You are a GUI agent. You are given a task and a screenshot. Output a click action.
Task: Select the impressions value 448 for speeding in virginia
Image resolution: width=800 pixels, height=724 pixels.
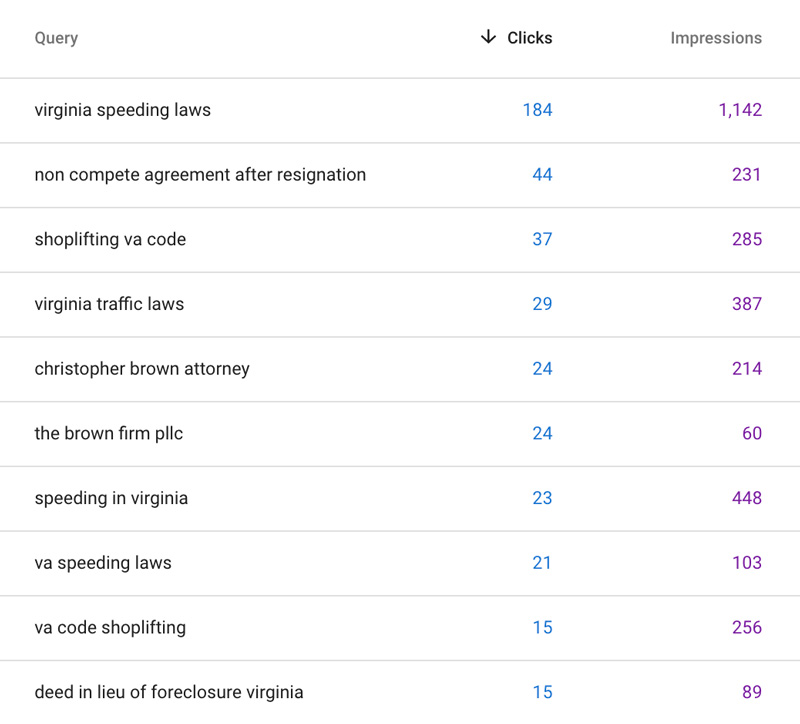(x=746, y=498)
